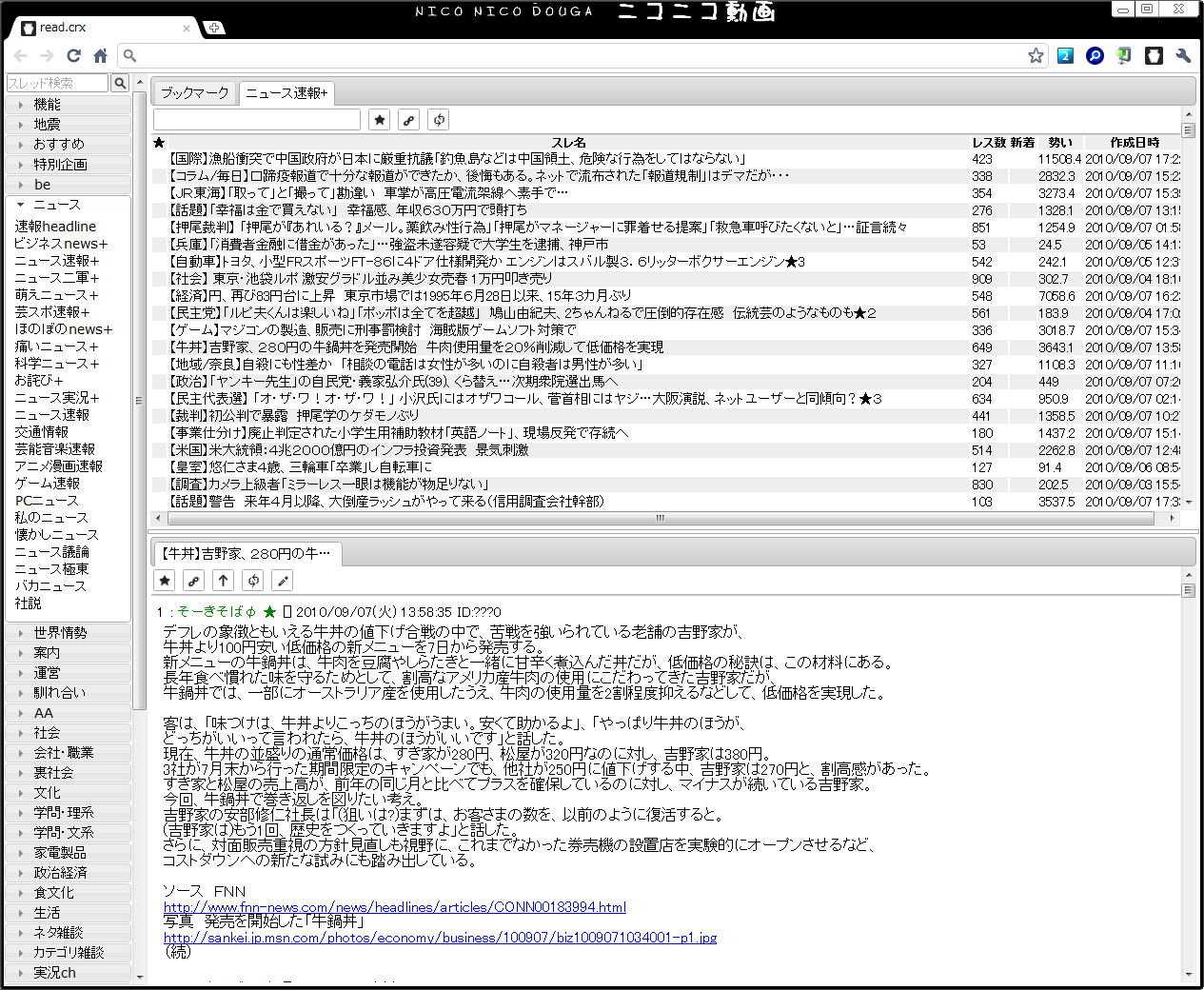Image resolution: width=1204 pixels, height=990 pixels.
Task: Click the thread search magnifier button
Action: [120, 84]
